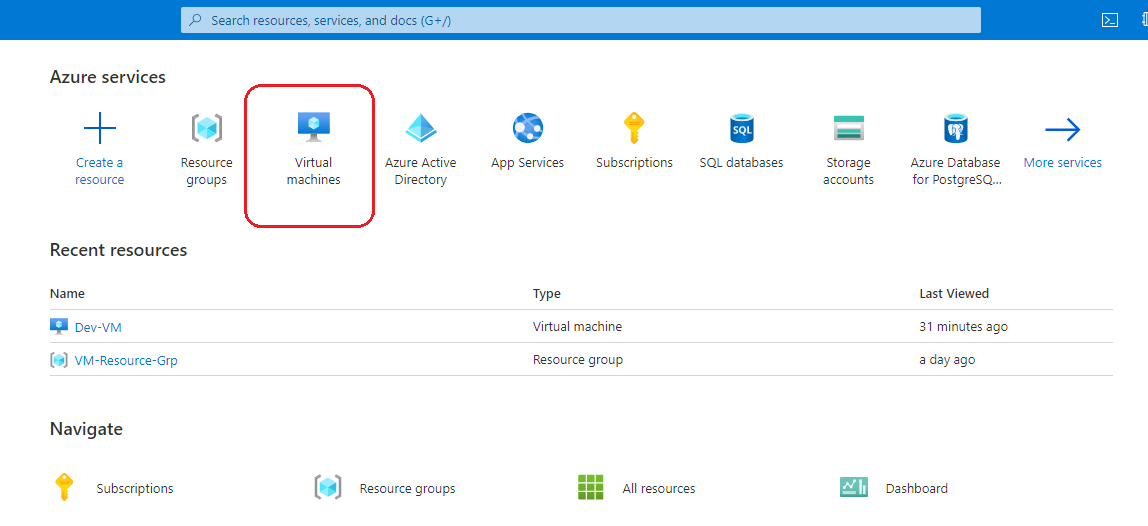The image size is (1148, 526).
Task: Click the Last Viewed column header
Action: (954, 294)
